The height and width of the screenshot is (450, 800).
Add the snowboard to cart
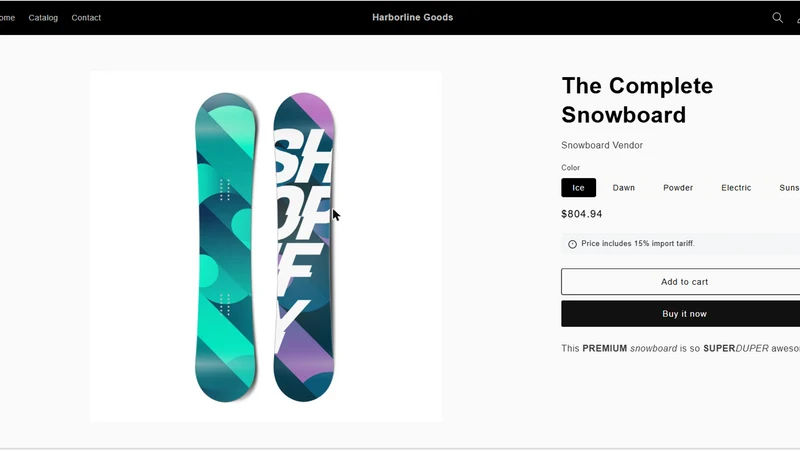681,282
